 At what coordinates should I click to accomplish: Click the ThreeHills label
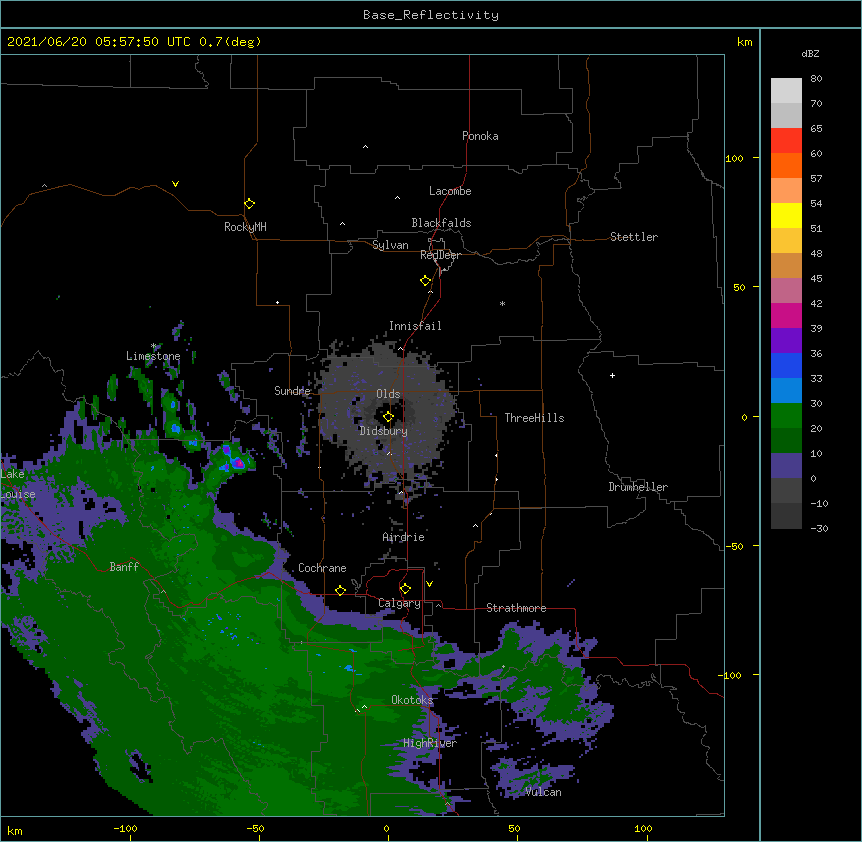click(534, 418)
